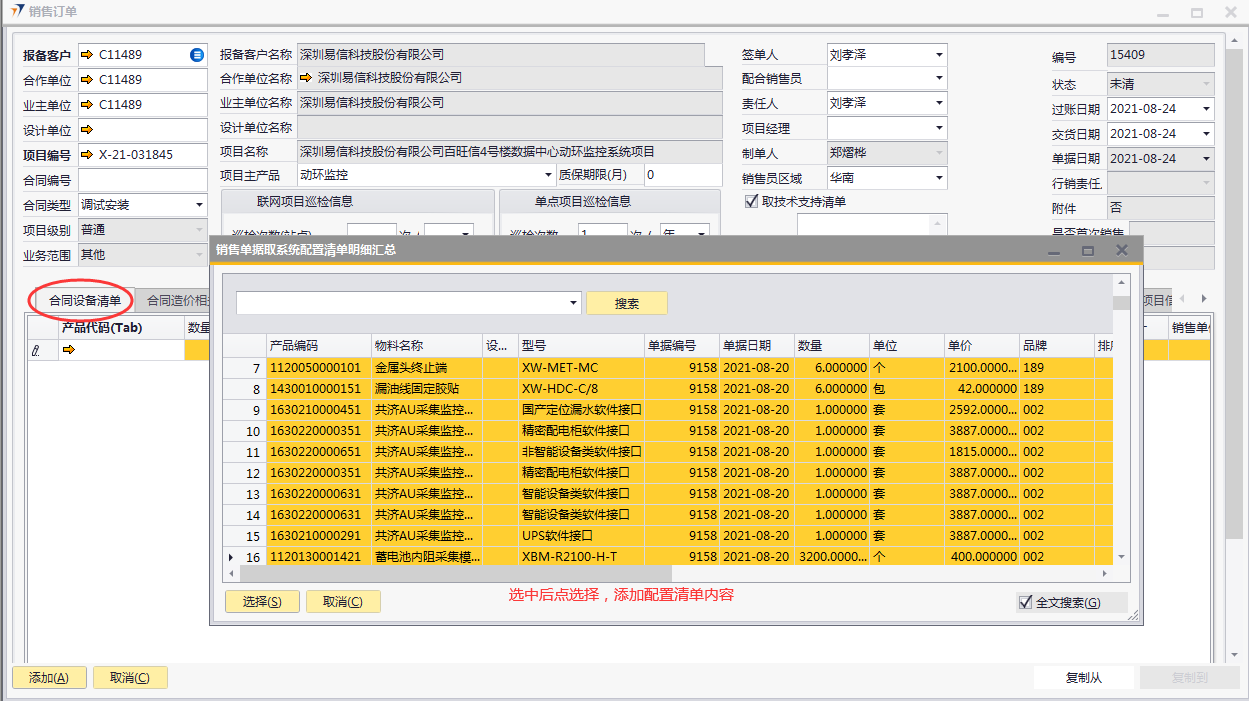Viewport: 1249px width, 701px height.
Task: Switch to the 合同设备清单 tab
Action: [85, 300]
